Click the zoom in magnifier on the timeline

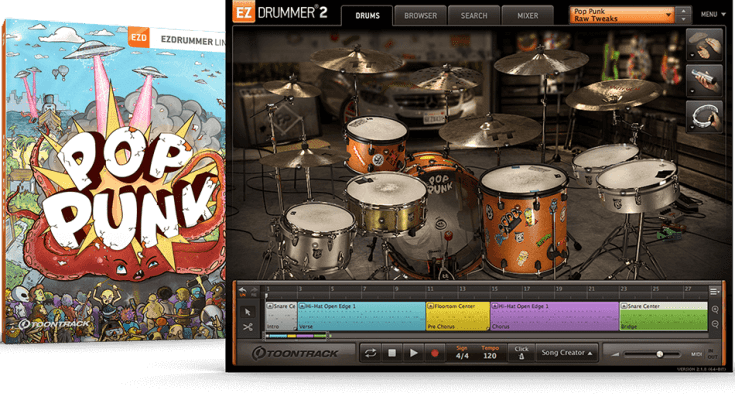coord(715,309)
